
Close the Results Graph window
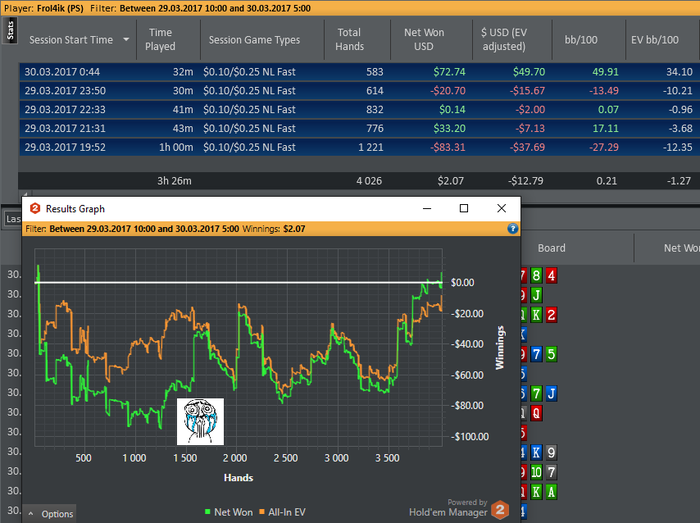501,208
